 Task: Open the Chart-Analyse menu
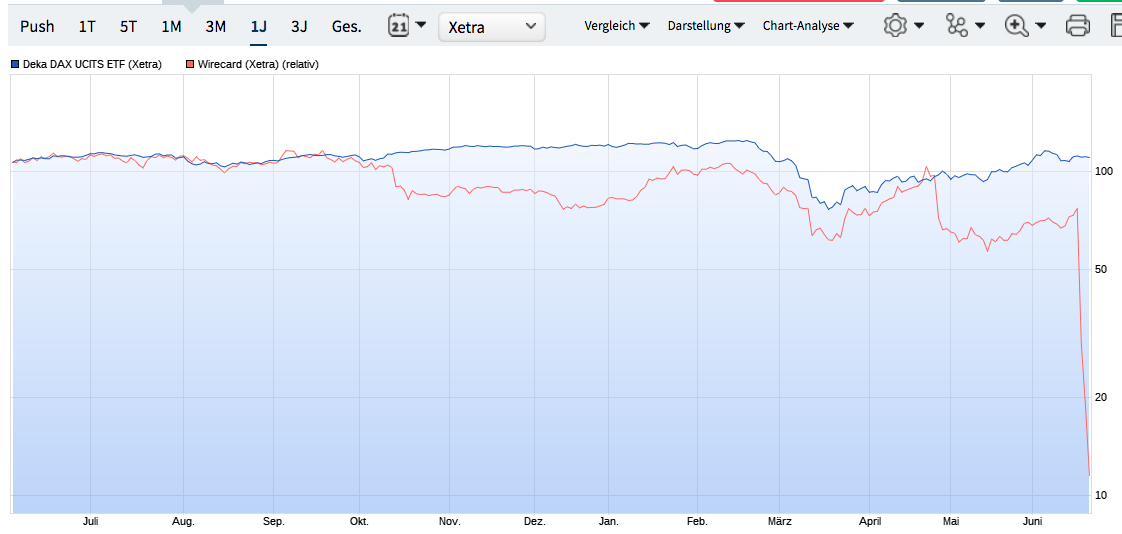tap(808, 26)
